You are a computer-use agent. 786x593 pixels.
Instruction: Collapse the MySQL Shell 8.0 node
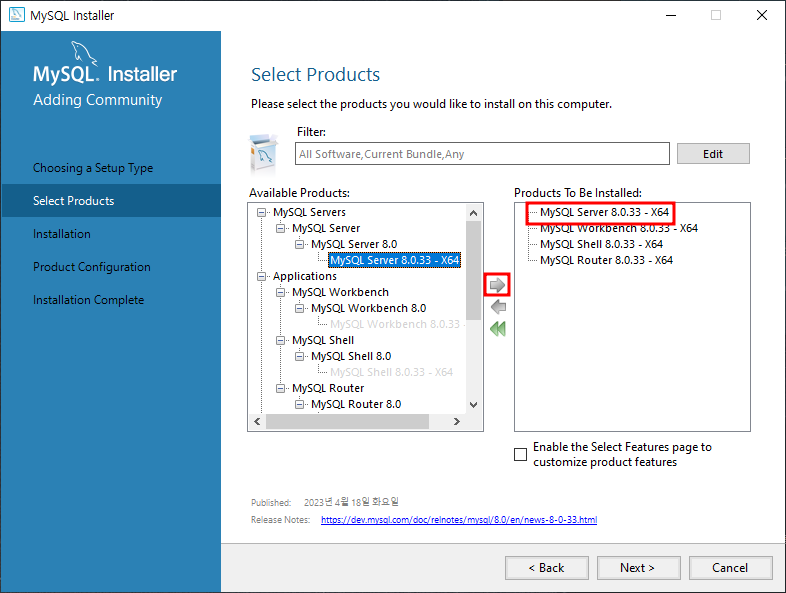pos(299,356)
